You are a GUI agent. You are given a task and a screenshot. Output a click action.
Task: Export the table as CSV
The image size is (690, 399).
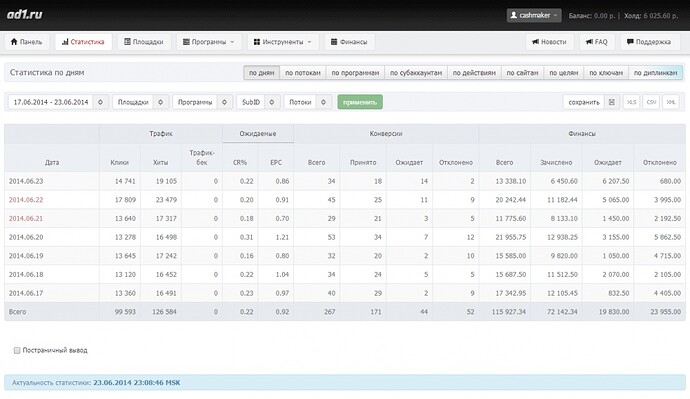pos(651,102)
